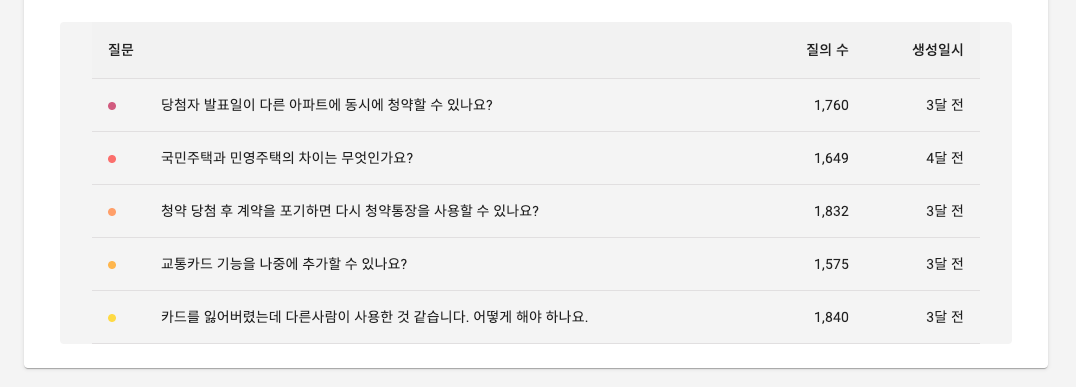Sort by the 질문 column header

(121, 50)
